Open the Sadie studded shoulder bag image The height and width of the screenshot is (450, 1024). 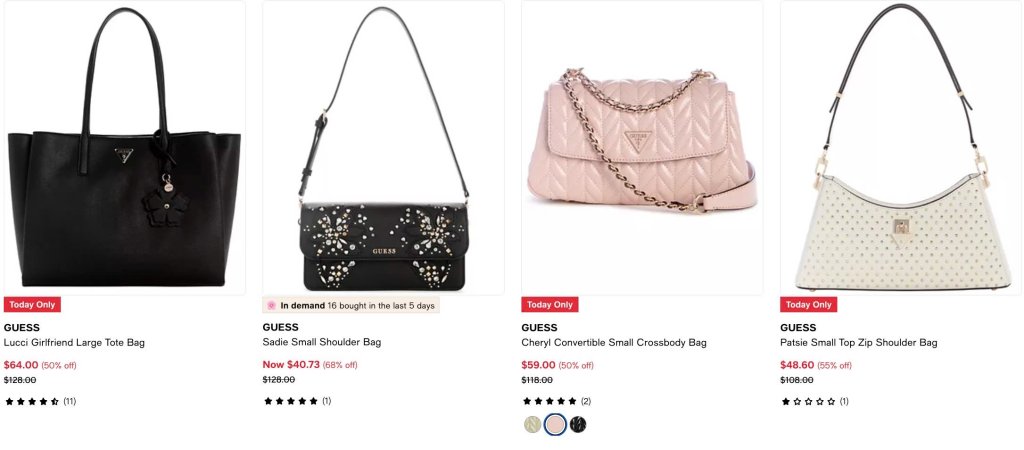point(383,148)
